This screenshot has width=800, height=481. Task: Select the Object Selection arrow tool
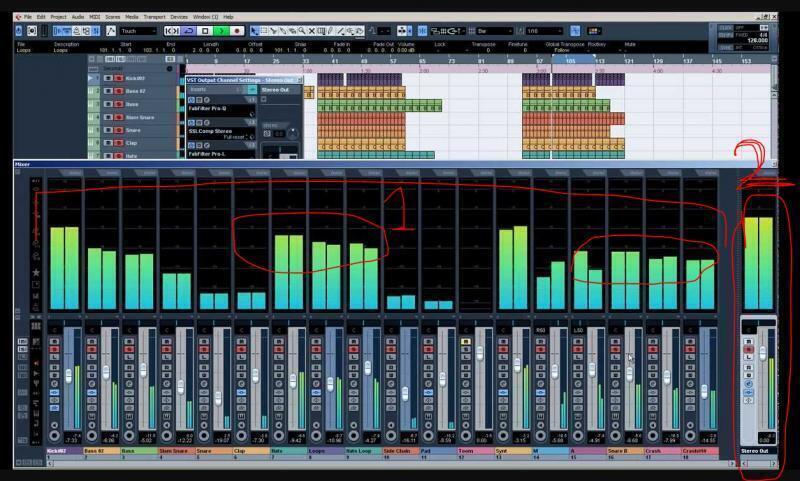[254, 31]
